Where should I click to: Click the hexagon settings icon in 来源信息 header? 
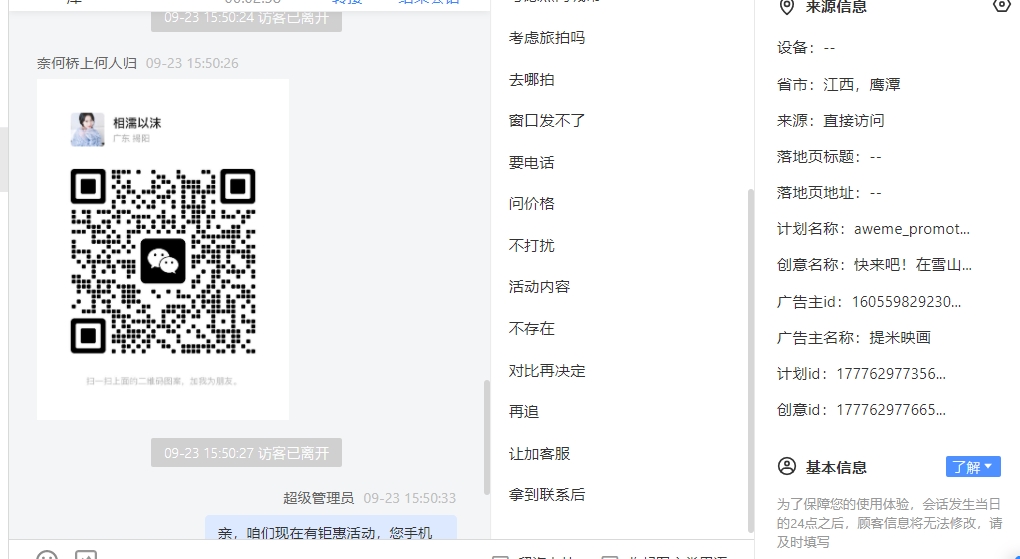[1002, 6]
